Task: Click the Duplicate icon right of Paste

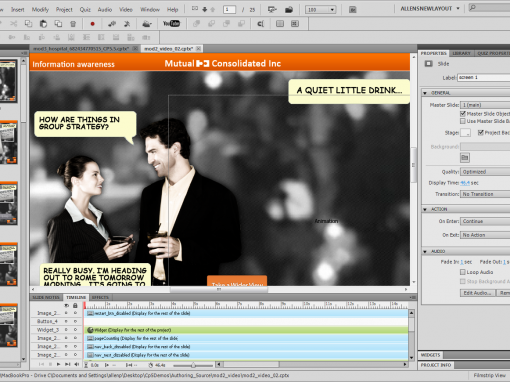Action: (x=58, y=24)
